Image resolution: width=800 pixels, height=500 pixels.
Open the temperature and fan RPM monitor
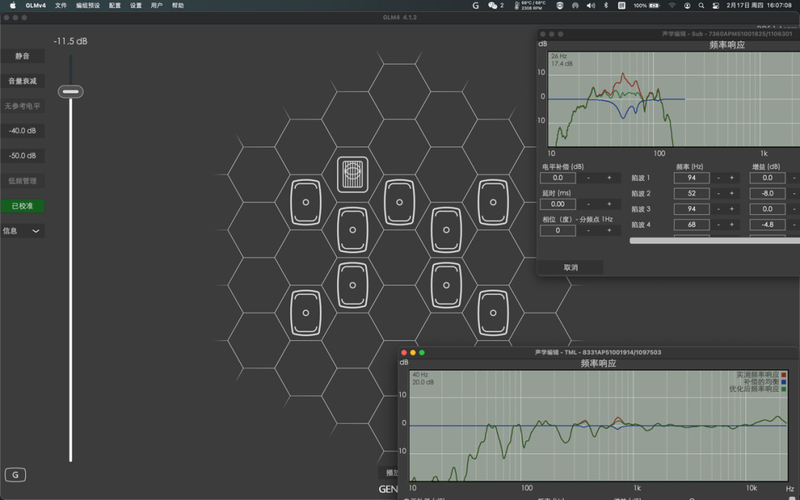(530, 5)
